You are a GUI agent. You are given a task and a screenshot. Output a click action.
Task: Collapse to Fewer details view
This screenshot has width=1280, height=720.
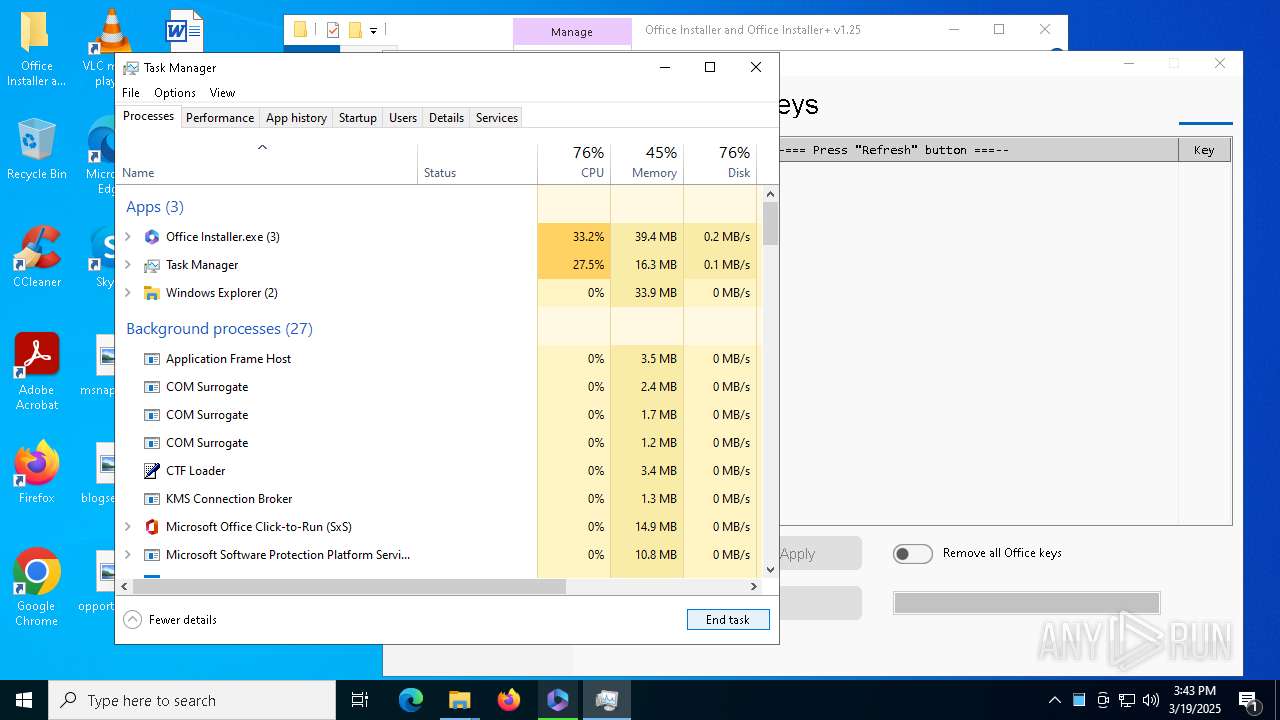point(170,620)
